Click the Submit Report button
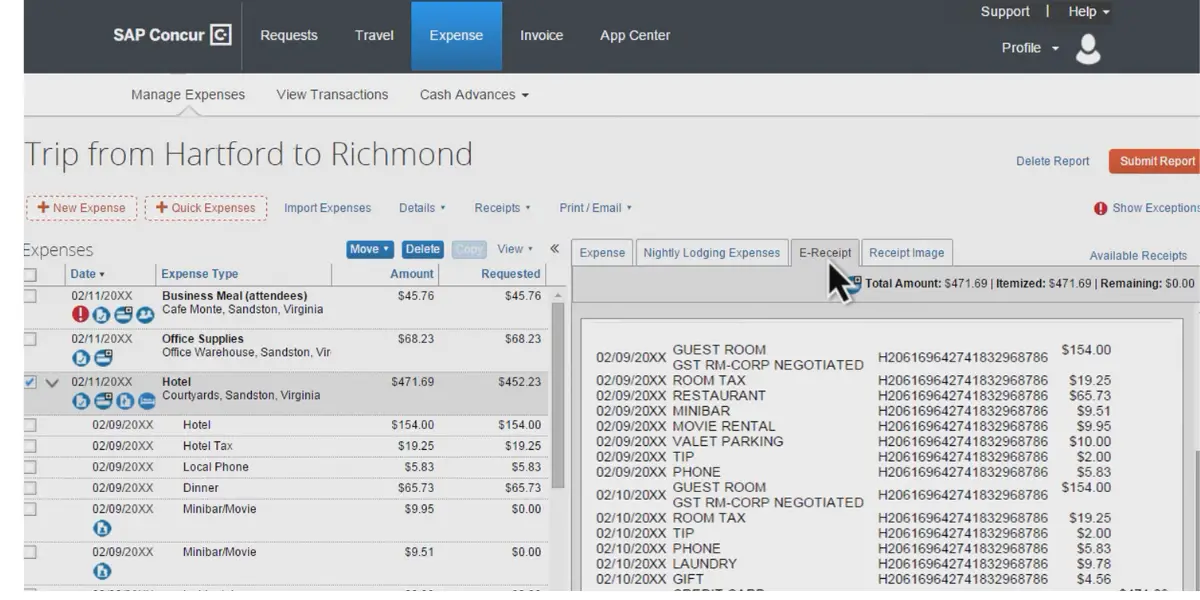 coord(1156,161)
